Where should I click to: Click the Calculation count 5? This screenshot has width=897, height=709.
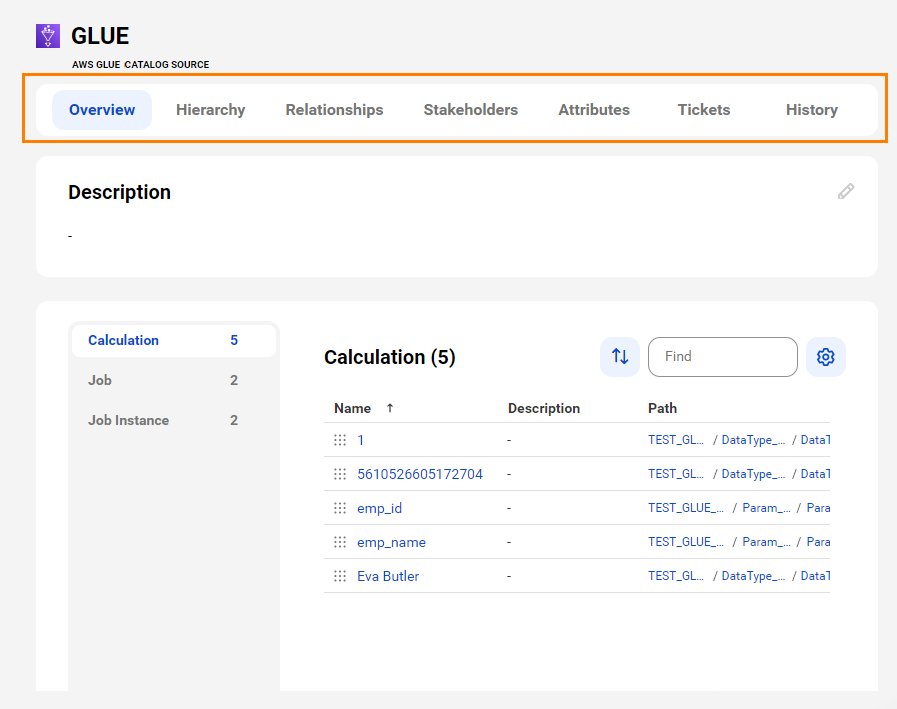click(x=234, y=340)
